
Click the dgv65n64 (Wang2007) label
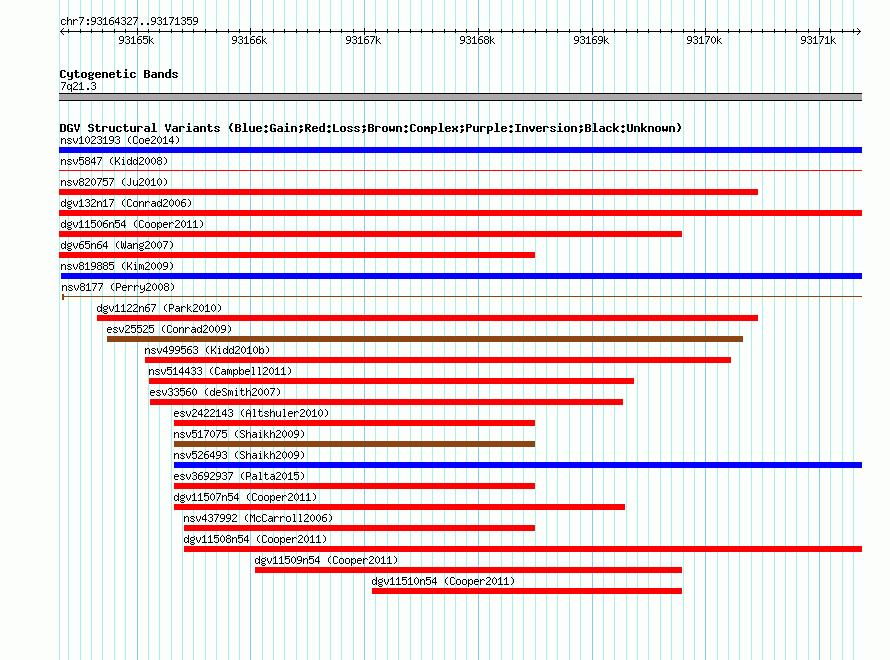(x=117, y=245)
